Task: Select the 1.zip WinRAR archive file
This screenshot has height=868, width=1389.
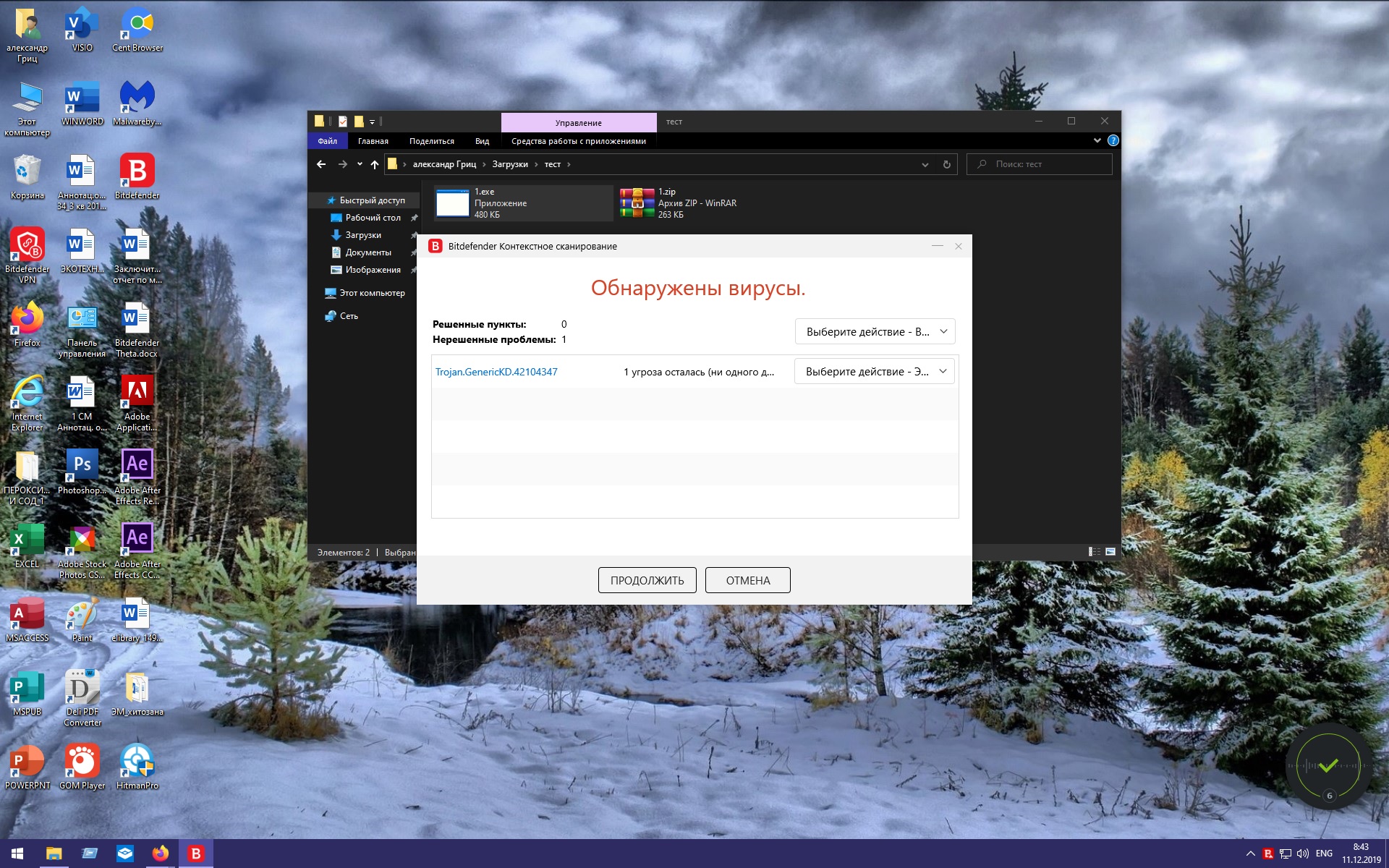Action: click(679, 203)
